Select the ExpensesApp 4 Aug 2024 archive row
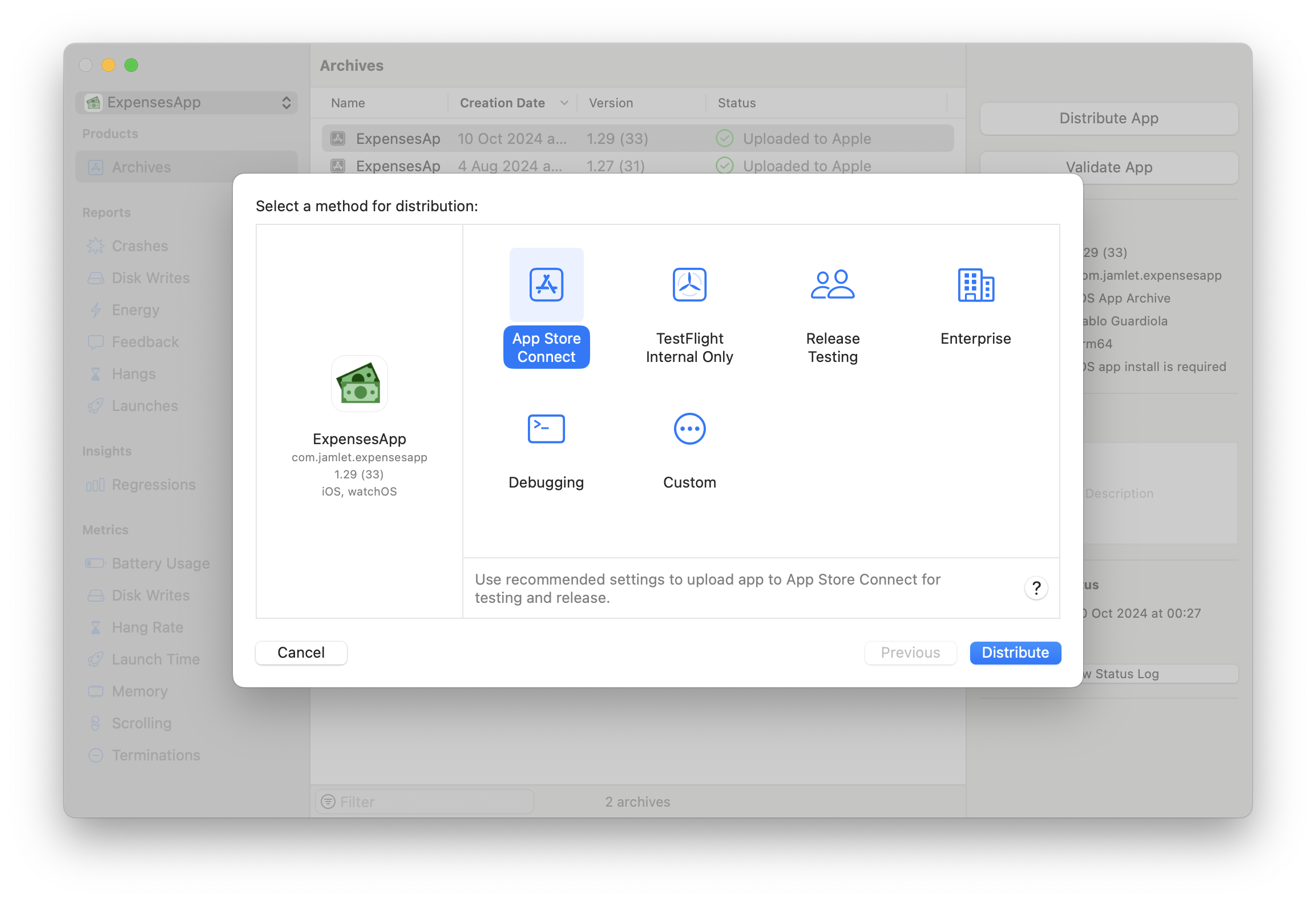This screenshot has height=902, width=1316. pyautogui.click(x=638, y=166)
